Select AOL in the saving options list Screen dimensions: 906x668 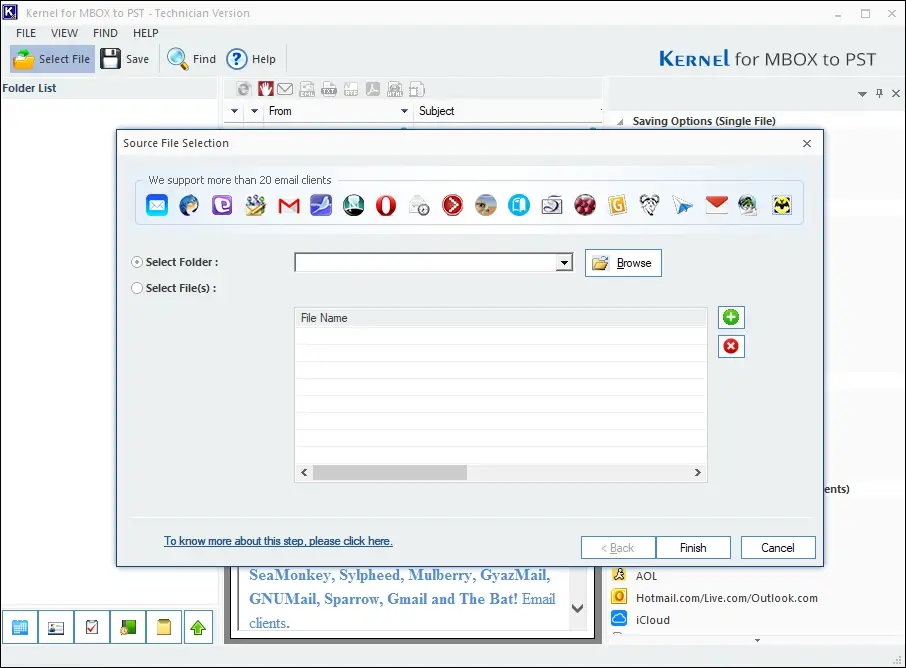click(x=646, y=576)
